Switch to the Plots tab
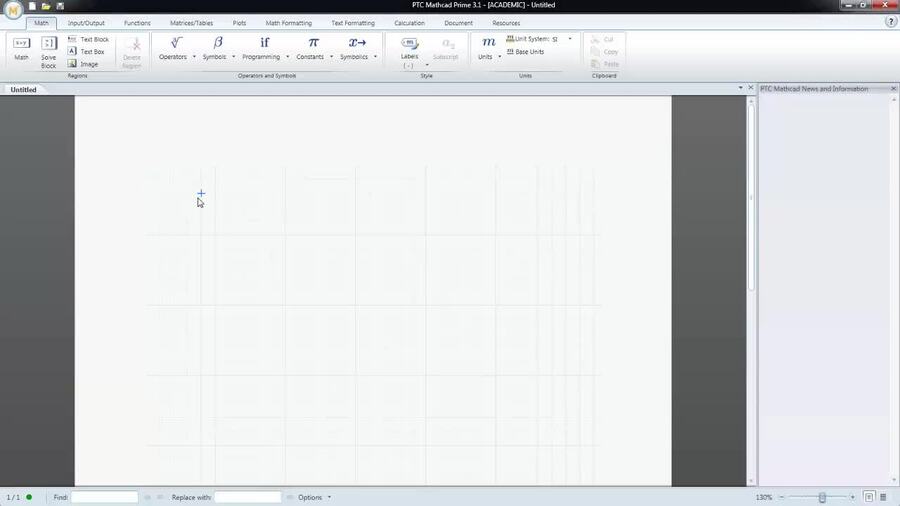The width and height of the screenshot is (900, 506). click(239, 23)
